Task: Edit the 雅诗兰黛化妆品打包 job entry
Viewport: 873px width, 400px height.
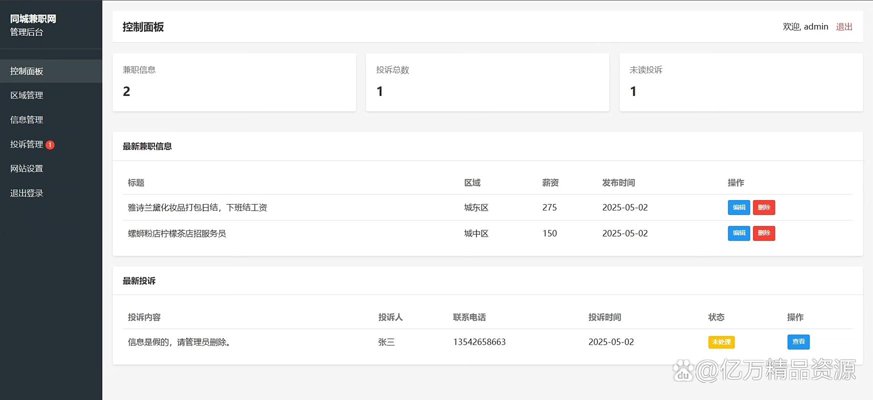Action: 739,207
